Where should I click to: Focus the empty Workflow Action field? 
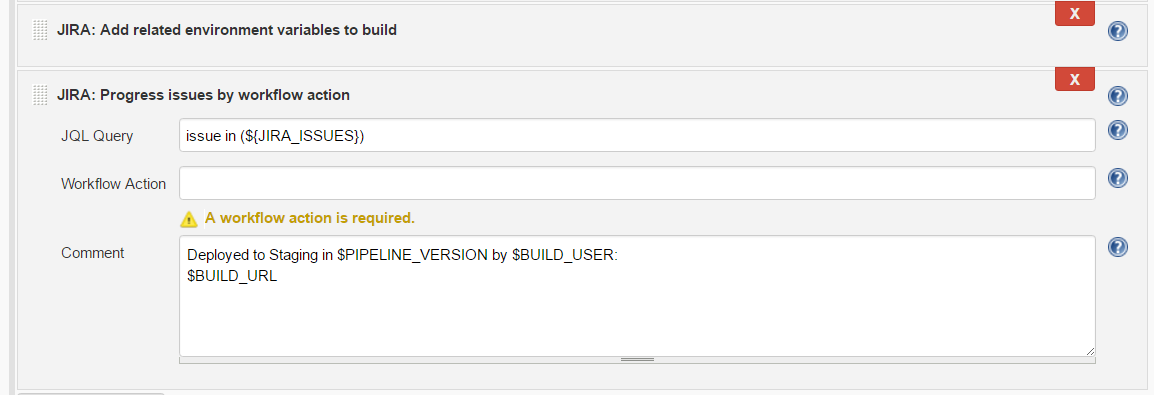(x=637, y=182)
